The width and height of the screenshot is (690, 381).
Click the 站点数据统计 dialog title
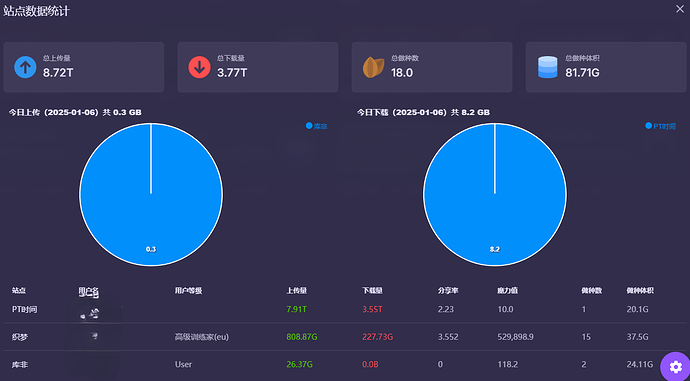click(x=36, y=11)
